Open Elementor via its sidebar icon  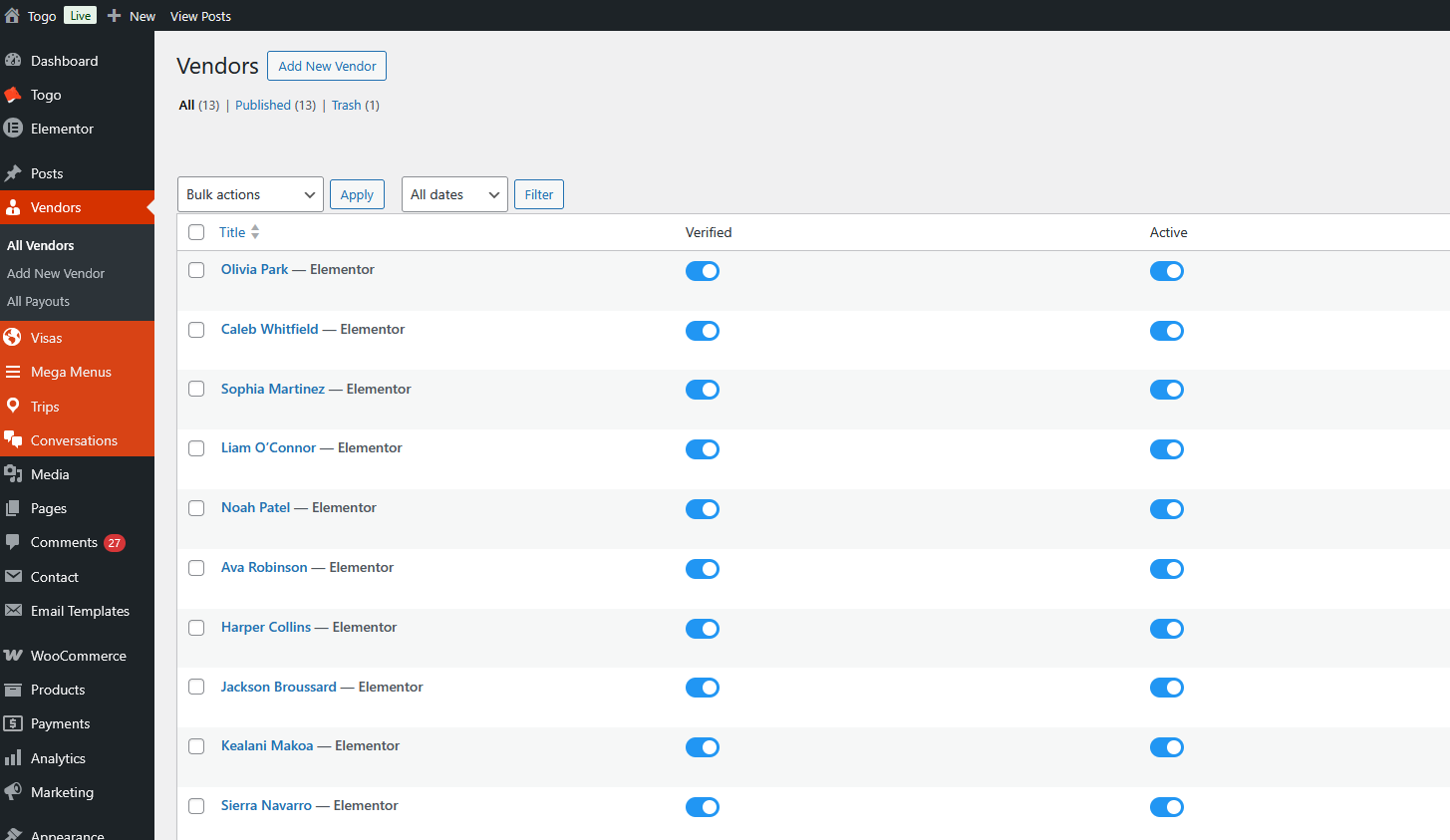[13, 129]
